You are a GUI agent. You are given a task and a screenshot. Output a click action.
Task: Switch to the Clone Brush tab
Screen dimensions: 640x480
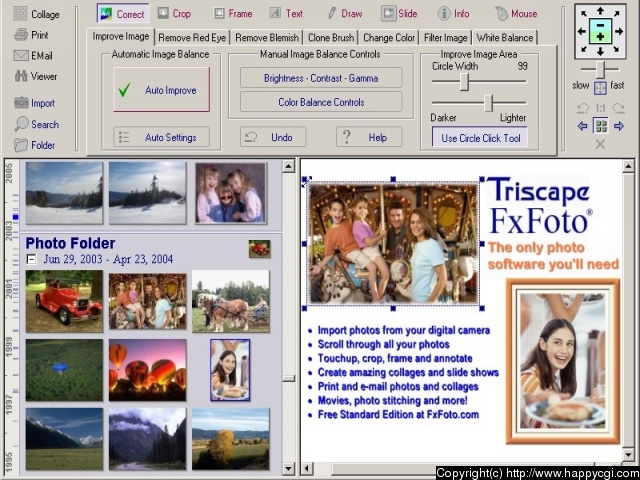(331, 38)
